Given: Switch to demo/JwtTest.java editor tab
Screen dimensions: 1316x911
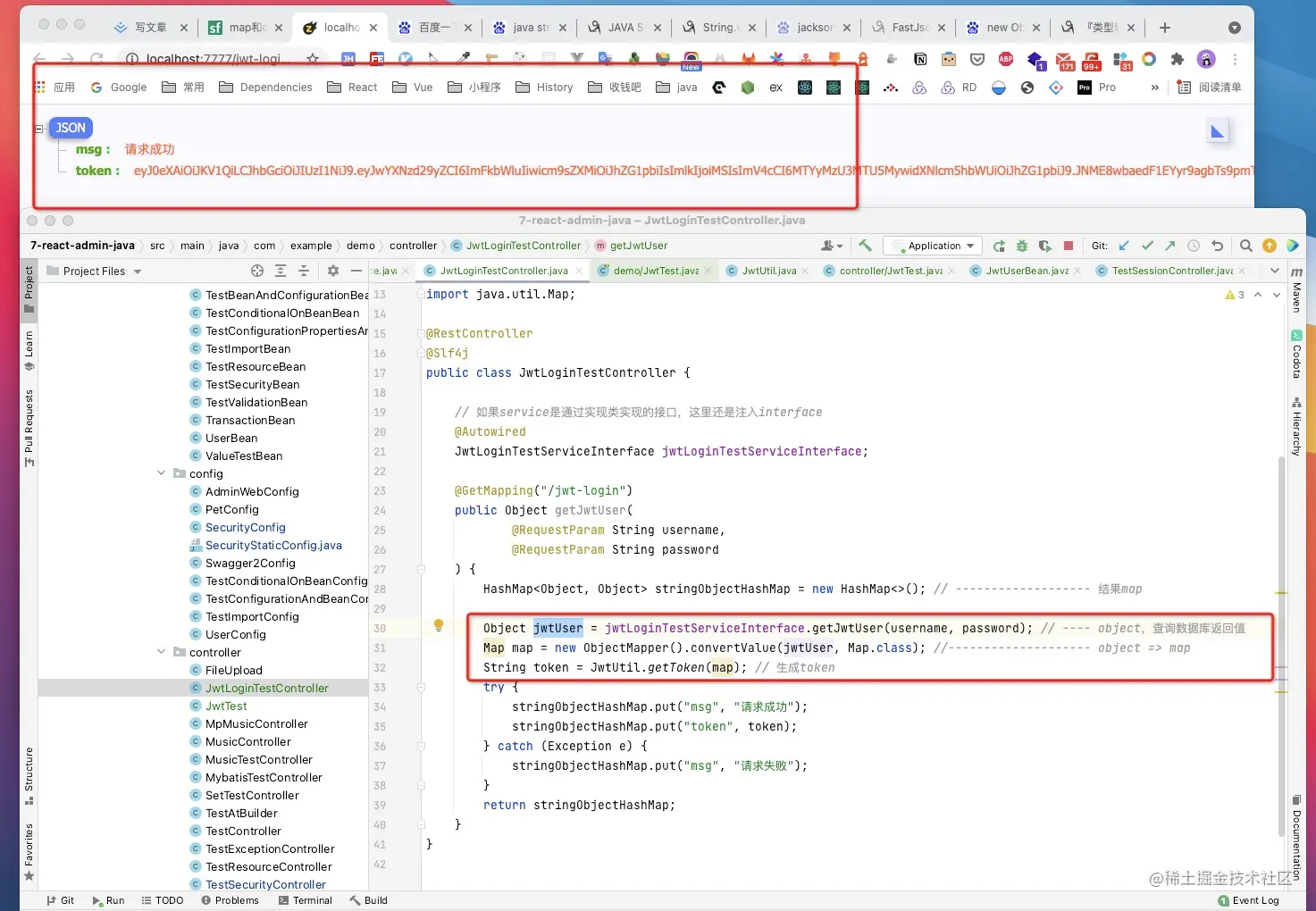Looking at the screenshot, I should [655, 271].
